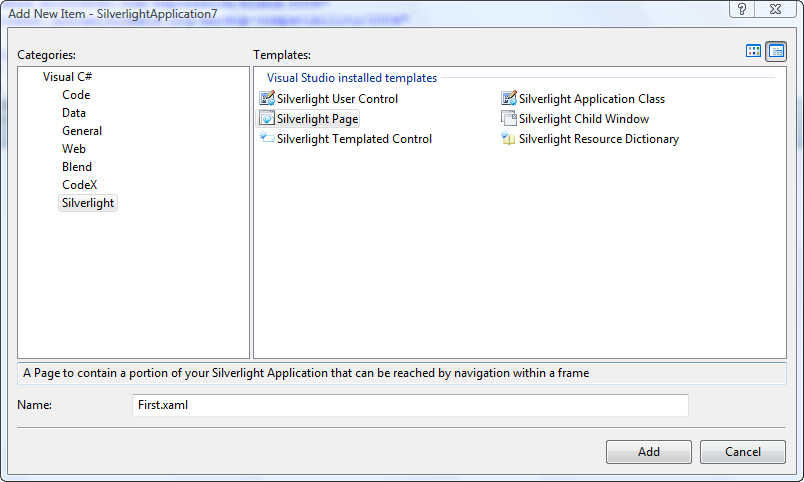
Task: Switch templates to small icons list view
Action: [776, 51]
